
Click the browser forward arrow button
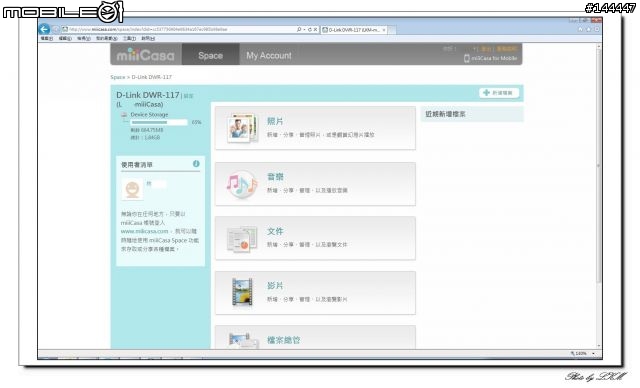[56, 29]
